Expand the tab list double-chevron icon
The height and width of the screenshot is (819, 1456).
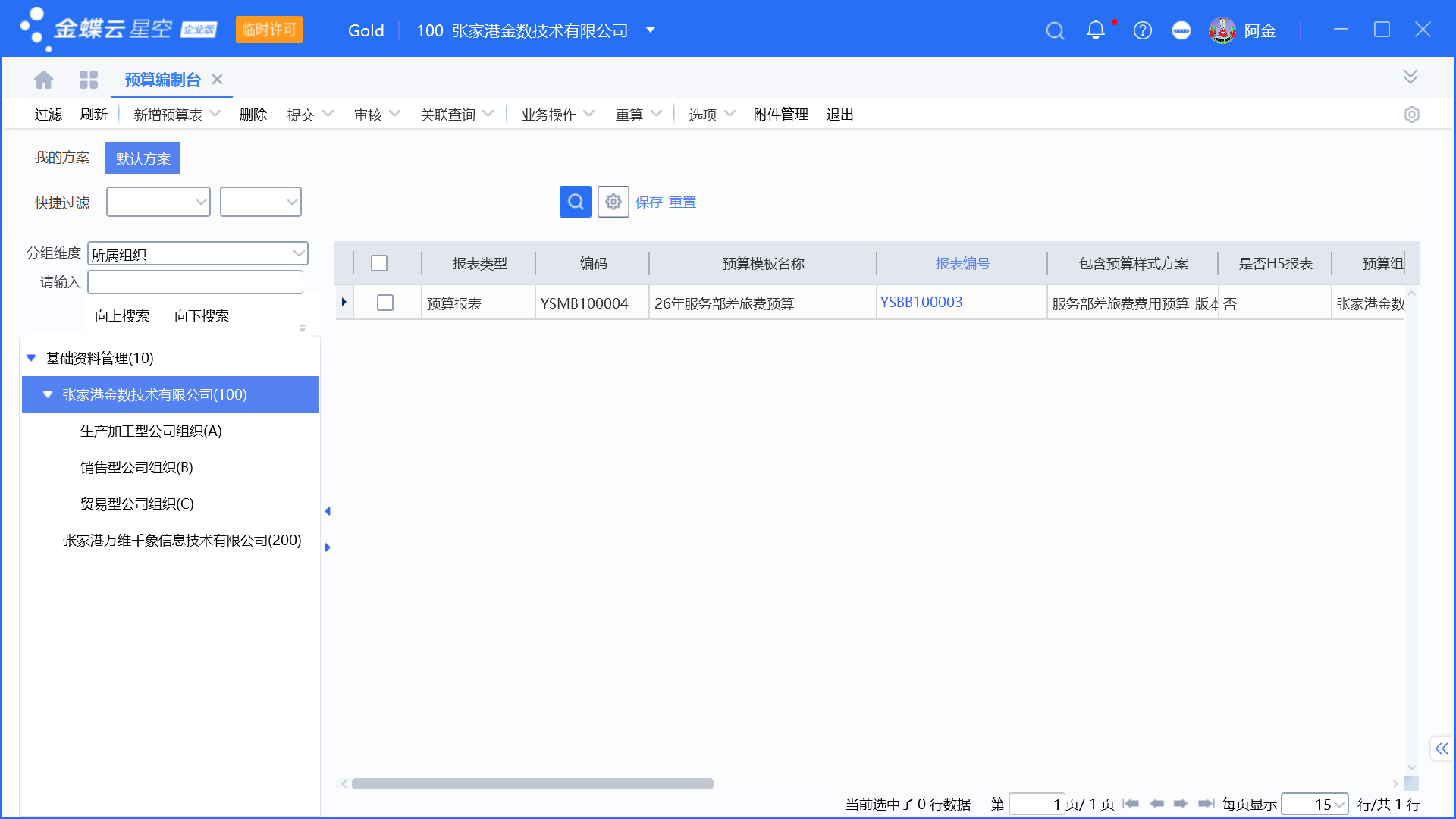coord(1410,77)
